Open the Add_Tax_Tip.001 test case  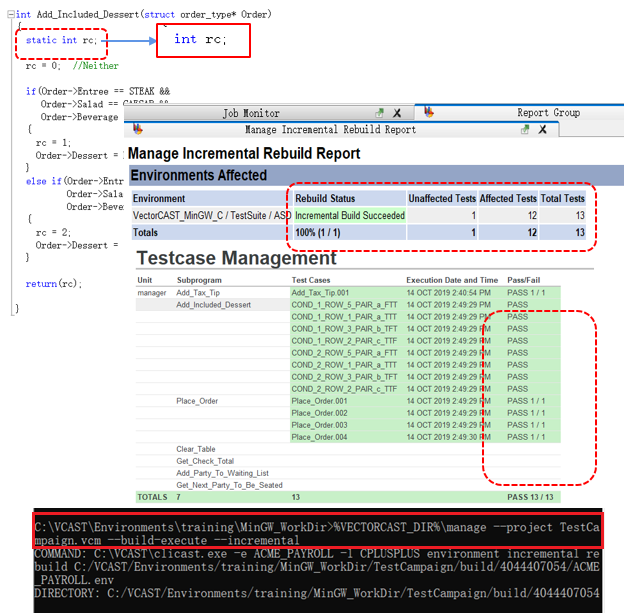pyautogui.click(x=320, y=292)
